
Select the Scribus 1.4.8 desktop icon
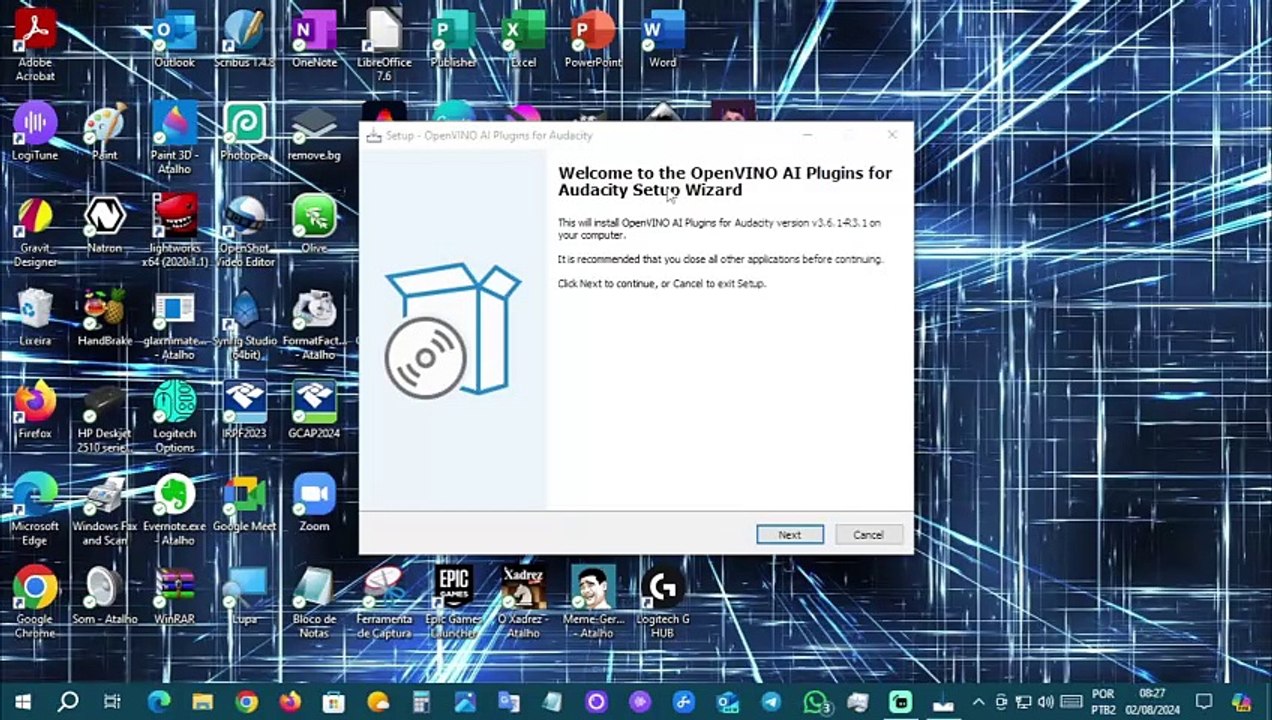click(x=244, y=40)
